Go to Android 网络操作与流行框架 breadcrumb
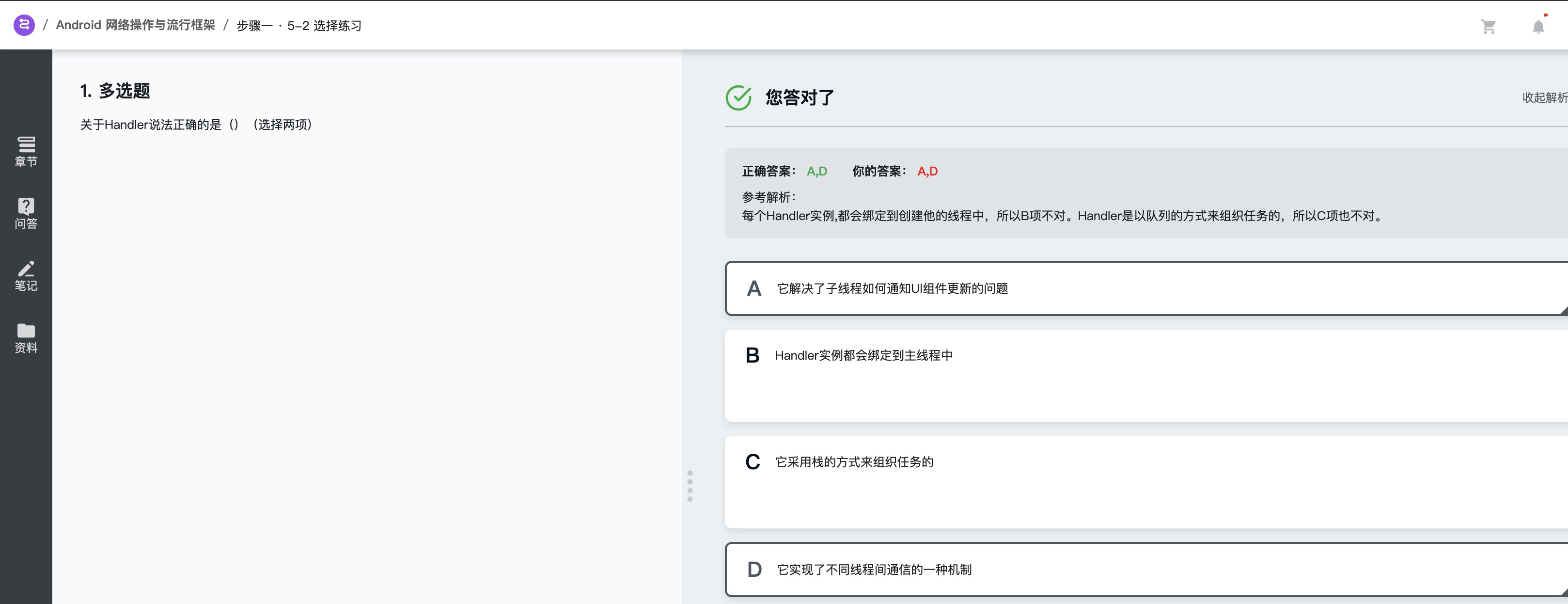1568x604 pixels. pos(136,25)
